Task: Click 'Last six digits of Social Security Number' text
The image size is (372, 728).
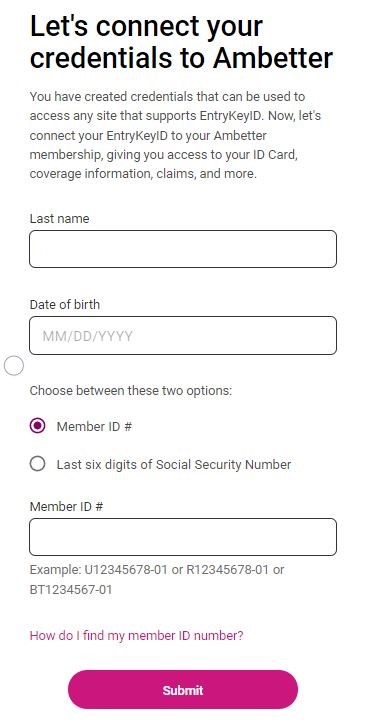Action: coord(174,464)
